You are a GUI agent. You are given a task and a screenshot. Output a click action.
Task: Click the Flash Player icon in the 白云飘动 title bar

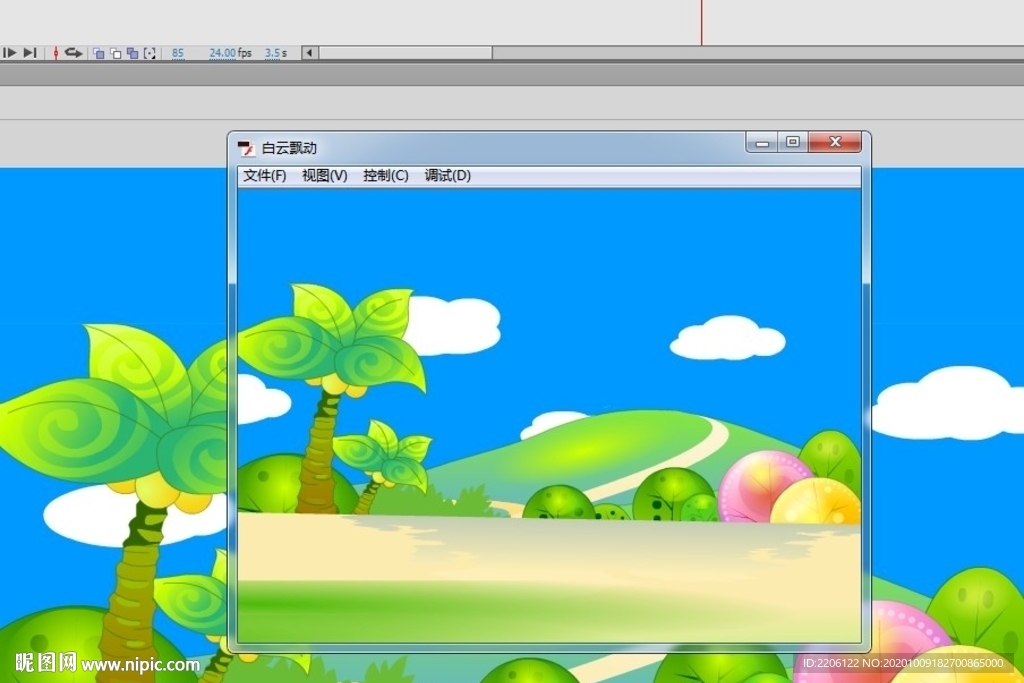tap(246, 148)
